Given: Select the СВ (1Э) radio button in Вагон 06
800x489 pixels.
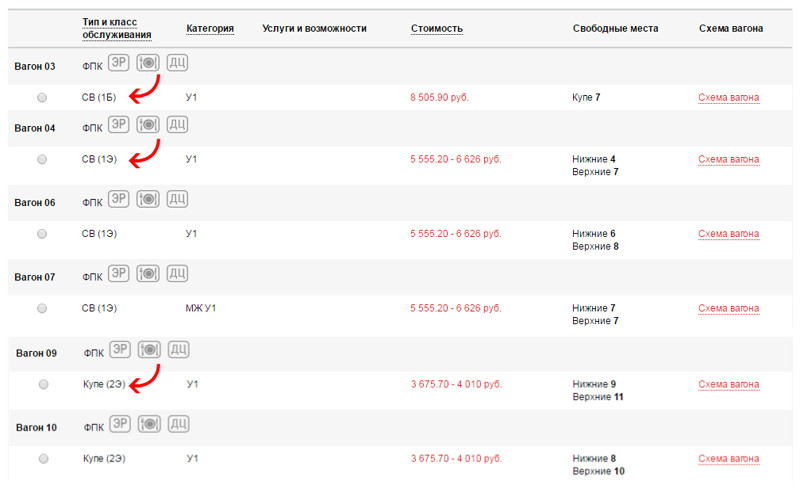Looking at the screenshot, I should pyautogui.click(x=42, y=234).
